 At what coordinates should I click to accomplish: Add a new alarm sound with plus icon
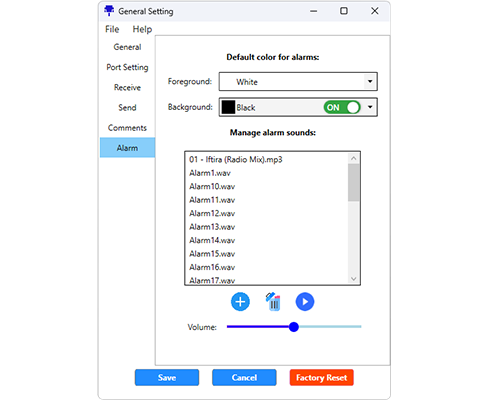pyautogui.click(x=240, y=302)
